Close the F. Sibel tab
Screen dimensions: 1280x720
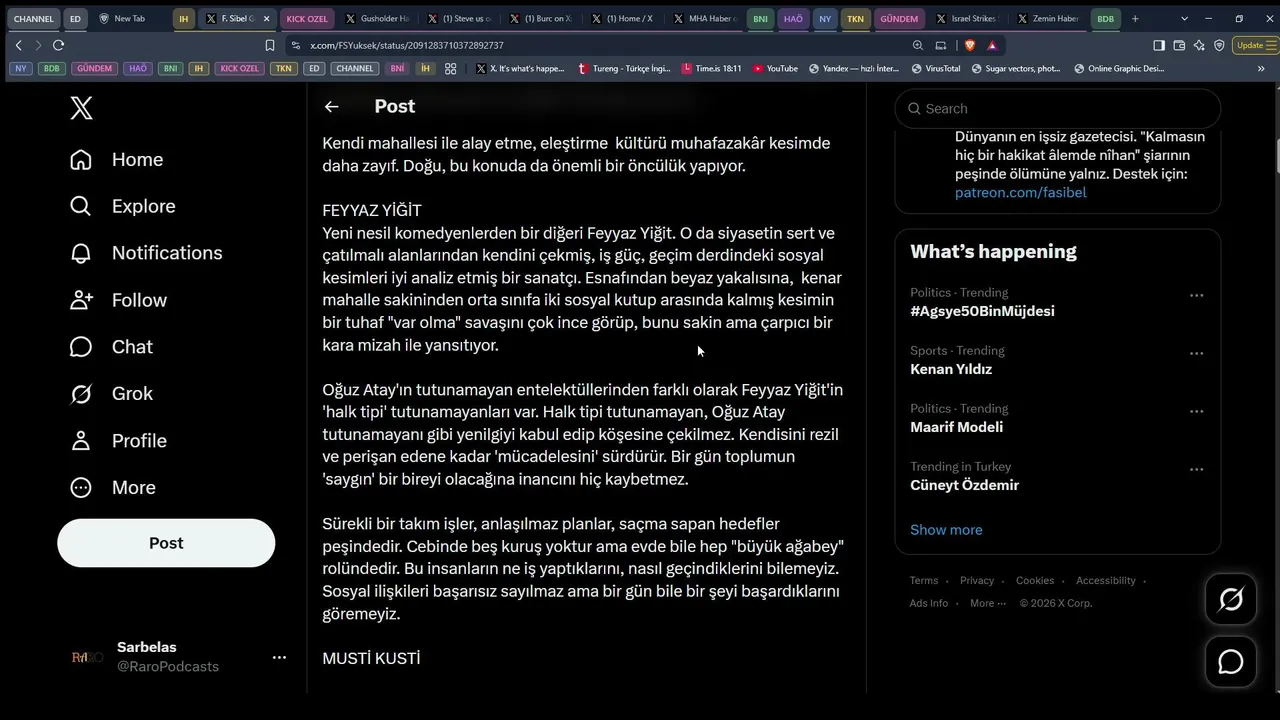tap(267, 18)
